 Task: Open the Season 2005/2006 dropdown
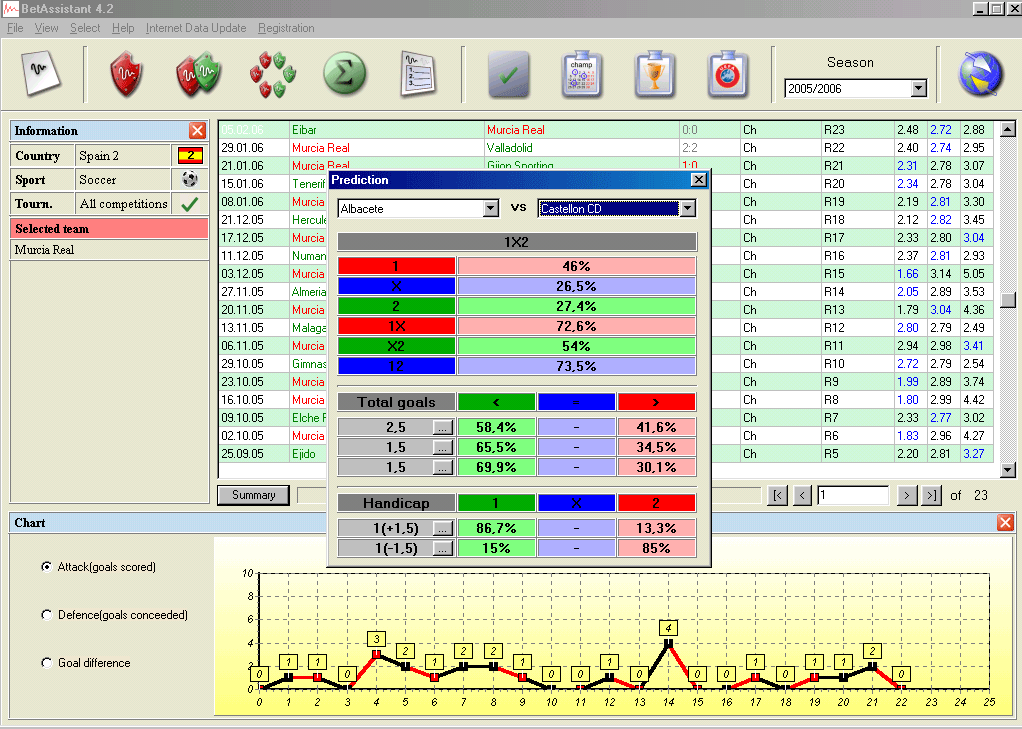pos(919,89)
